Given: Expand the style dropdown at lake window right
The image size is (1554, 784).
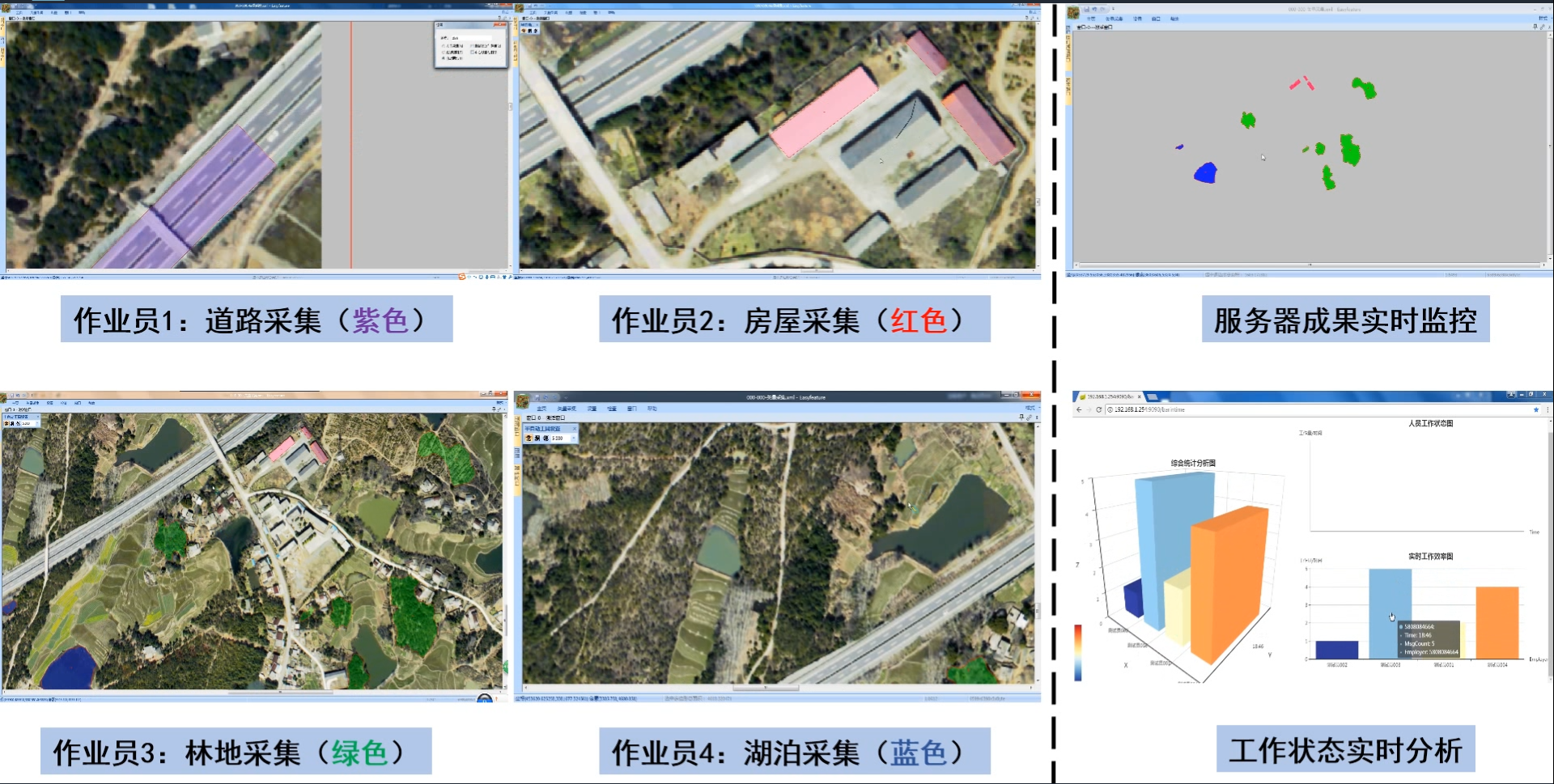Looking at the screenshot, I should coord(1030,409).
